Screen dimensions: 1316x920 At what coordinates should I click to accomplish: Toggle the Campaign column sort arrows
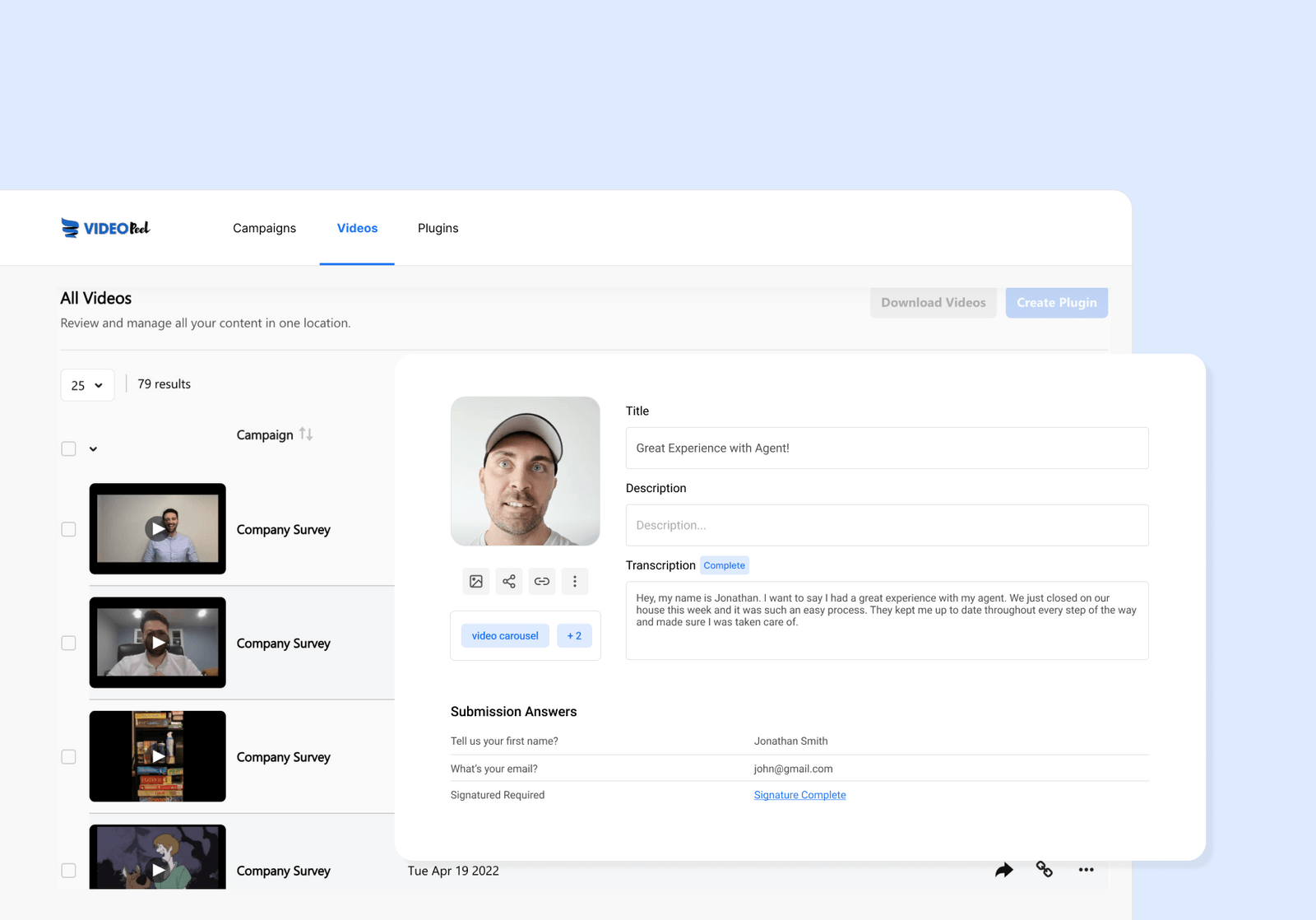pos(306,434)
